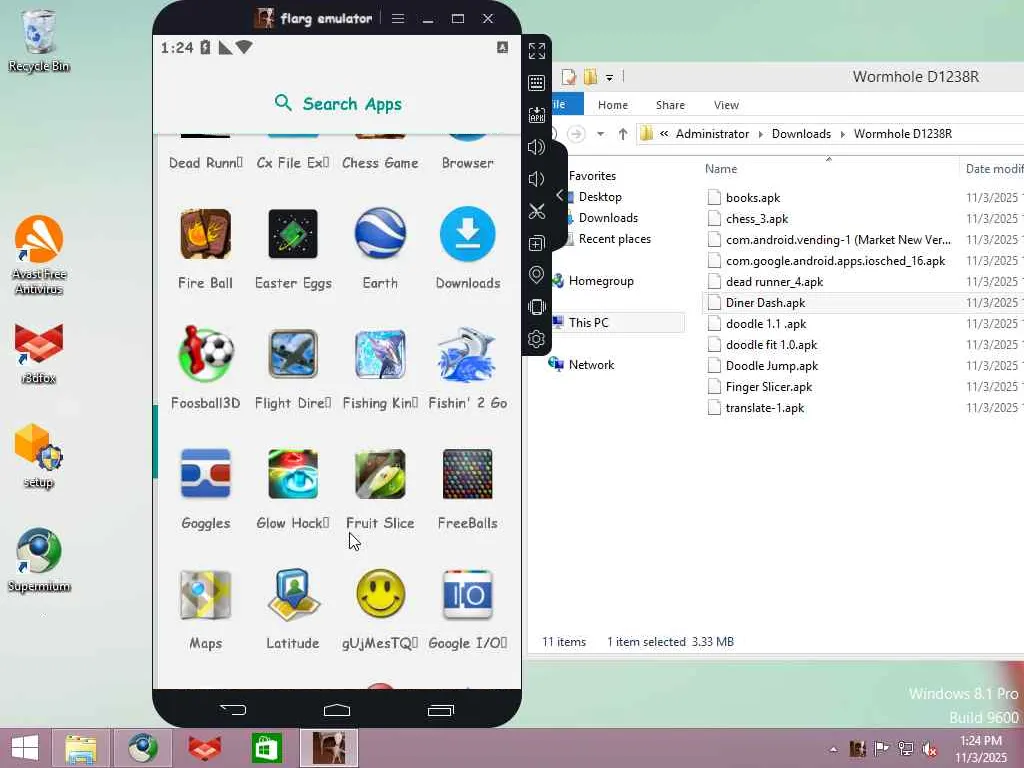This screenshot has width=1024, height=768.
Task: Open Fishin' 2 Go app
Action: (x=468, y=355)
